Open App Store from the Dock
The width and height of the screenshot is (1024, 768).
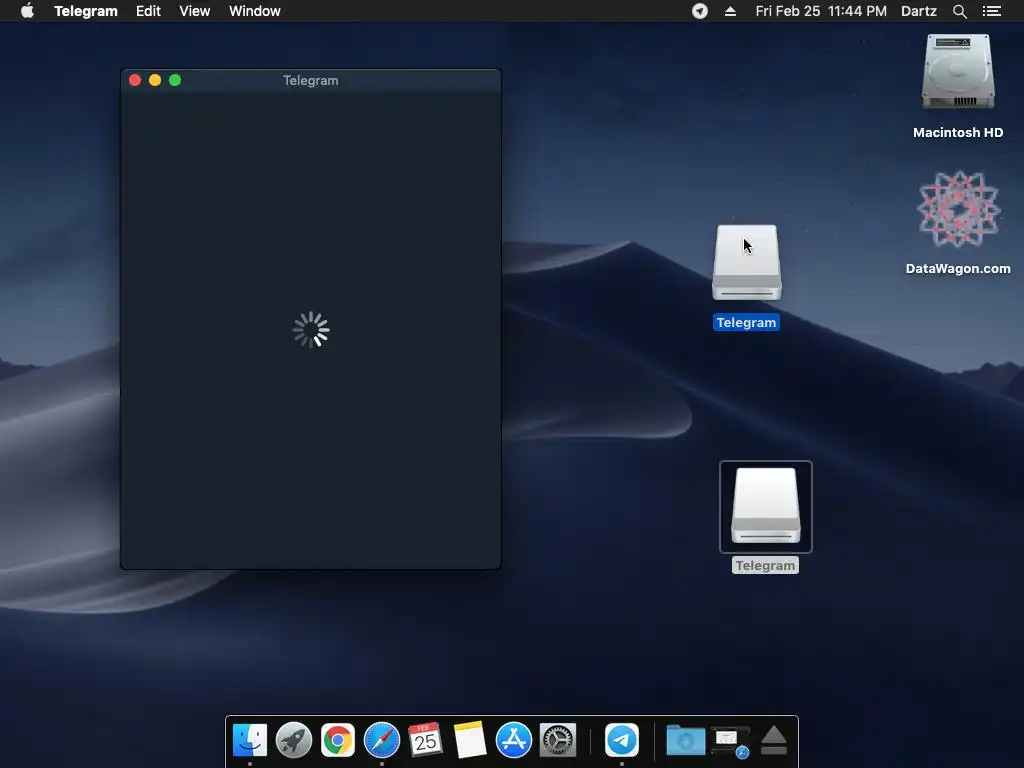pyautogui.click(x=513, y=740)
